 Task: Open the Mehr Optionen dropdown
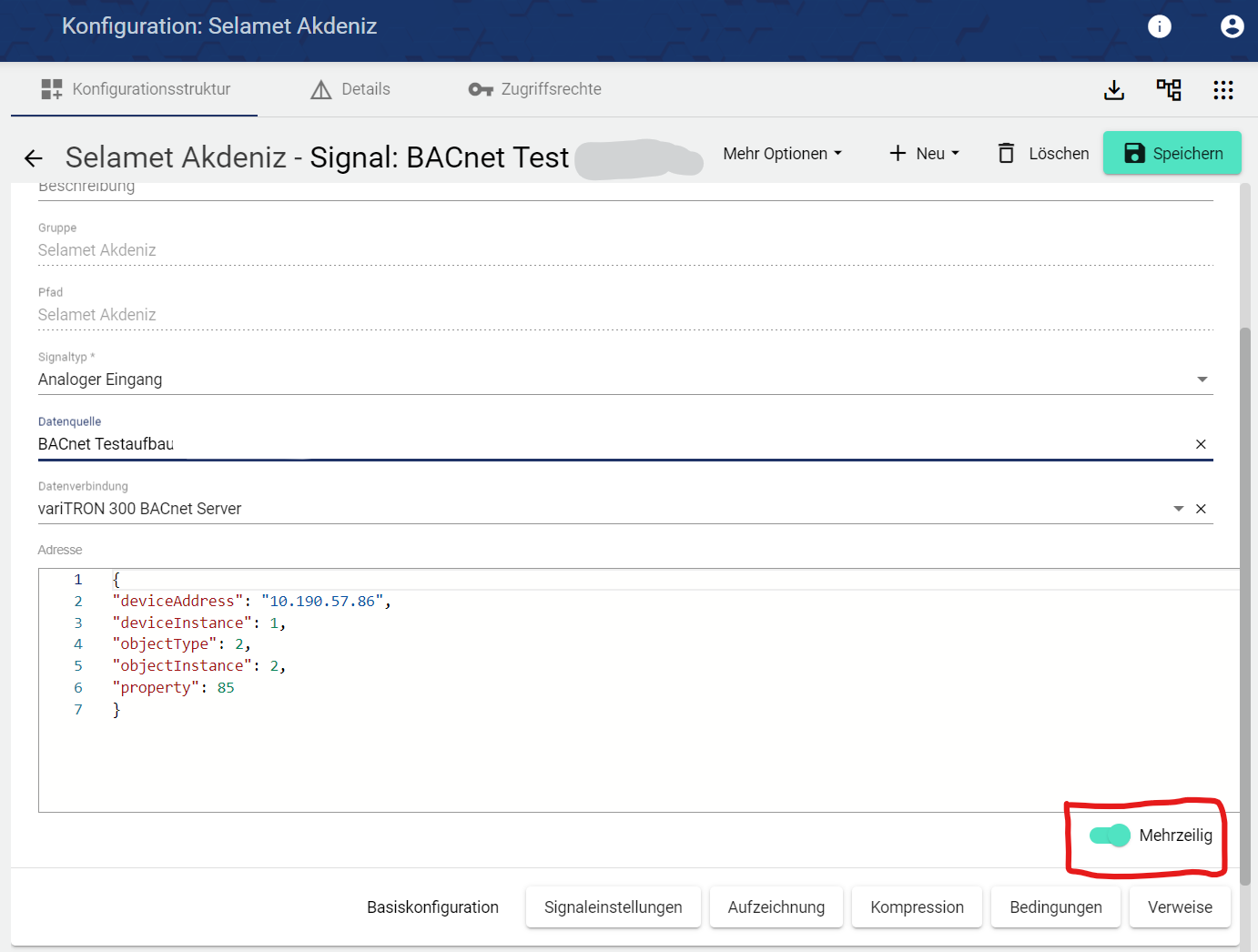782,154
